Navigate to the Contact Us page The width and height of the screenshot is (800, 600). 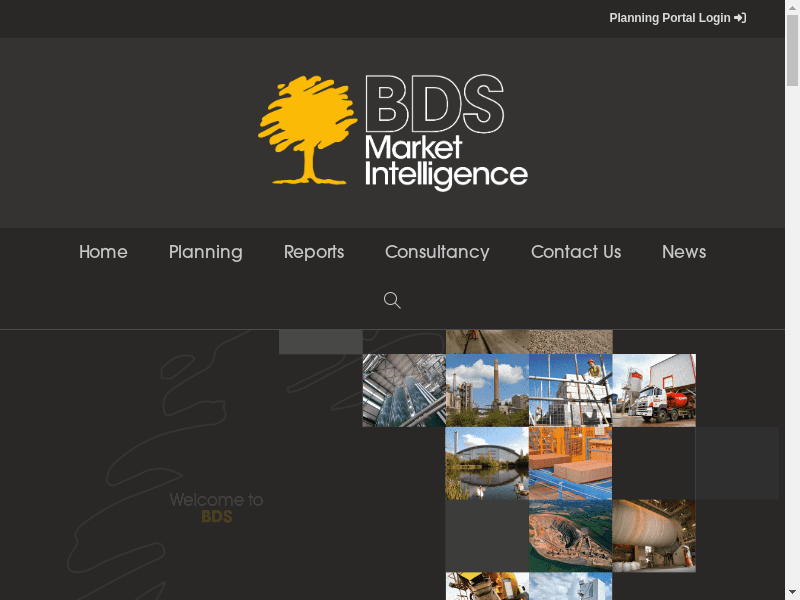(575, 252)
